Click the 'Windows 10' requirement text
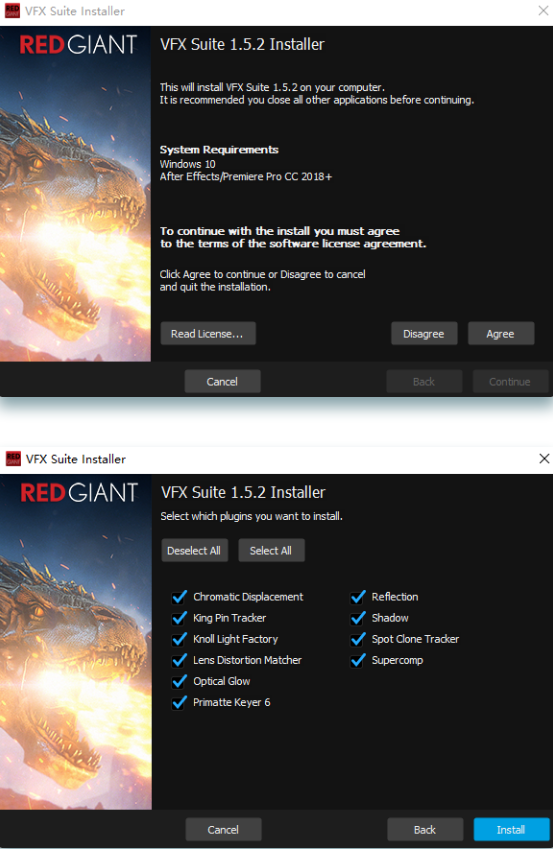The image size is (553, 849). coord(187,164)
